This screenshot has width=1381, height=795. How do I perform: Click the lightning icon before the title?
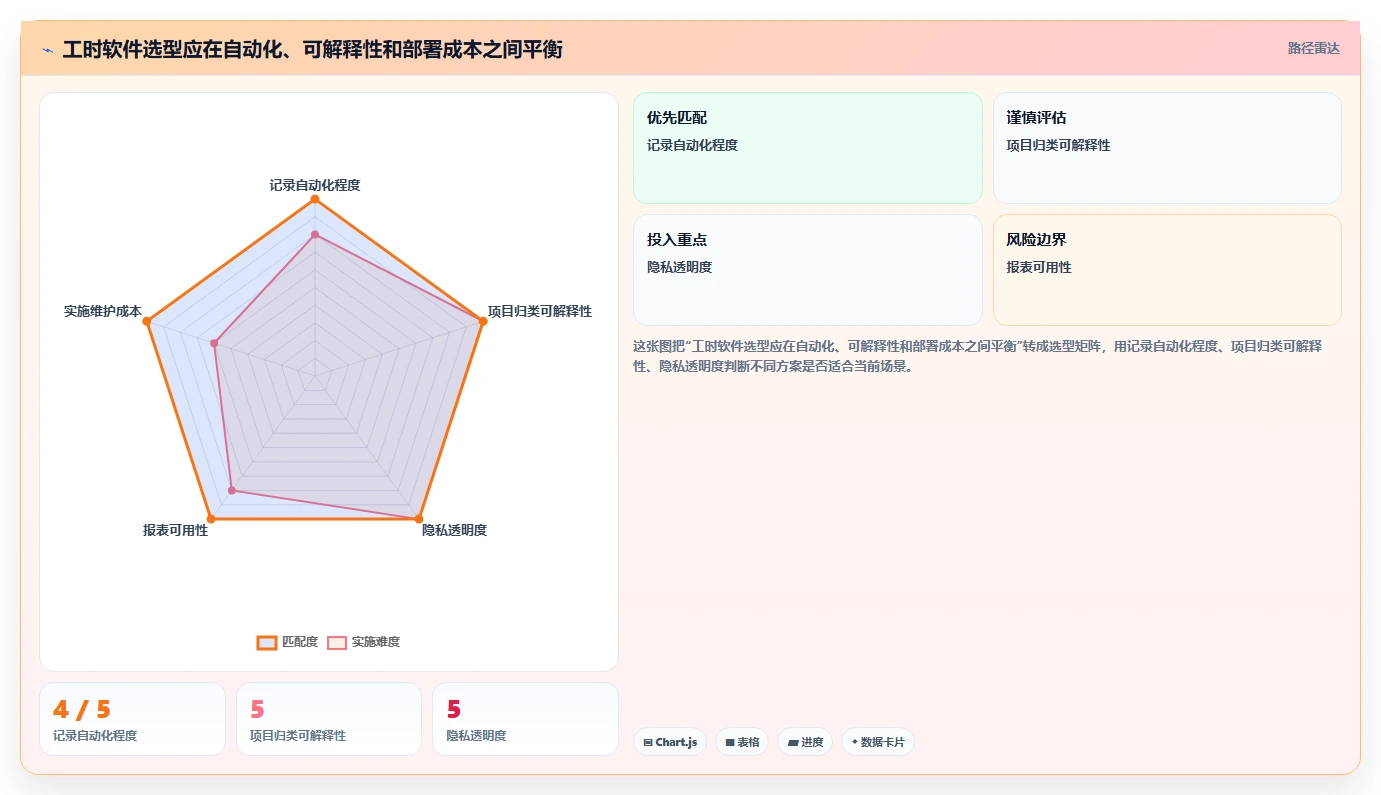click(48, 49)
